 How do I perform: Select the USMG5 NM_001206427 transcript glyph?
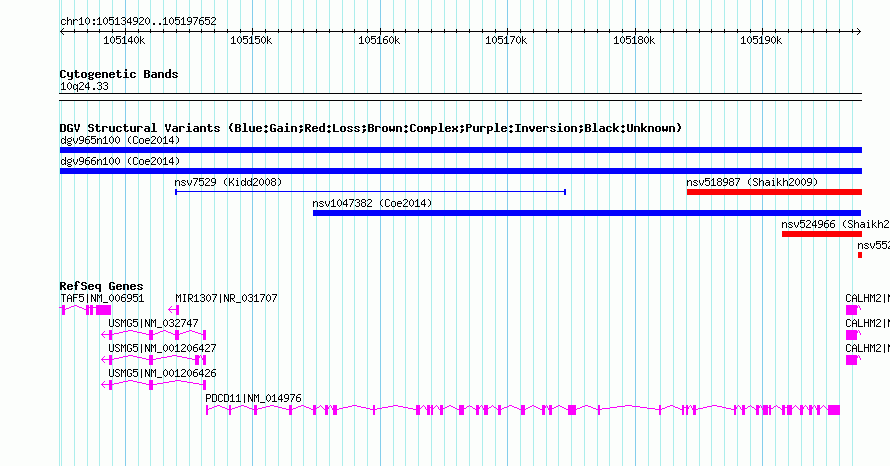153,360
